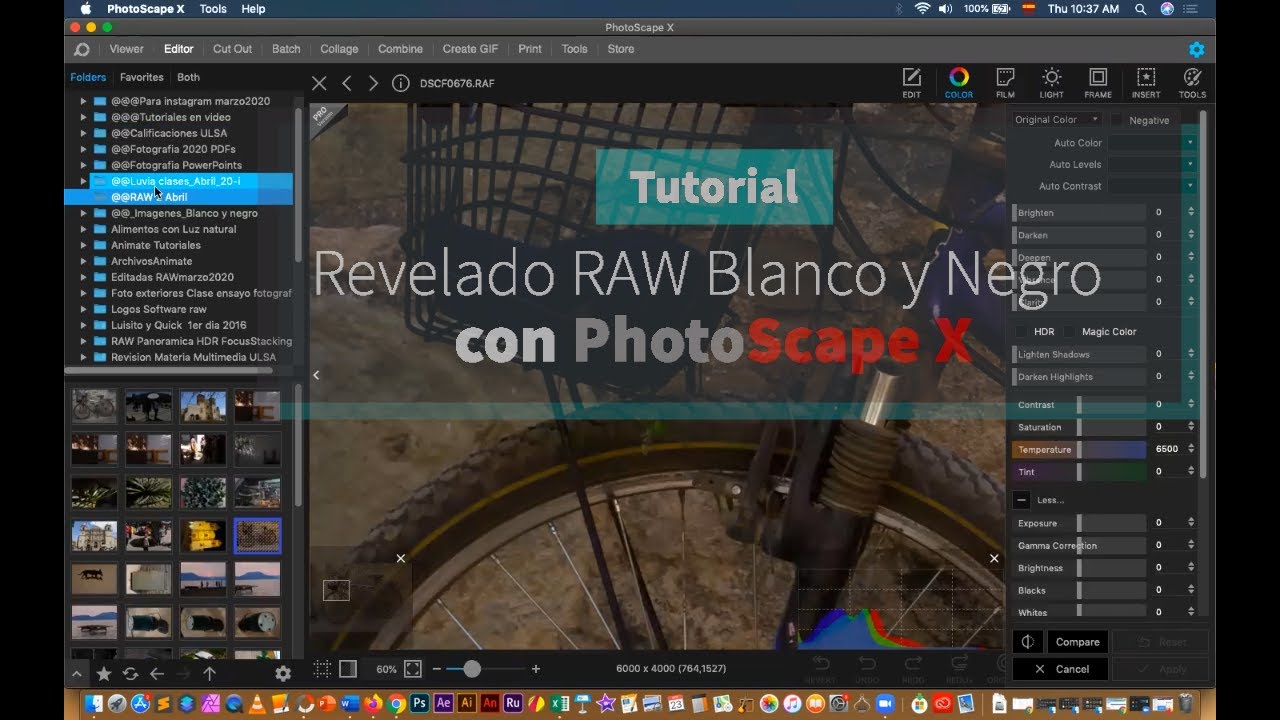Cancel the color adjustments
This screenshot has width=1280, height=720.
[x=1060, y=669]
